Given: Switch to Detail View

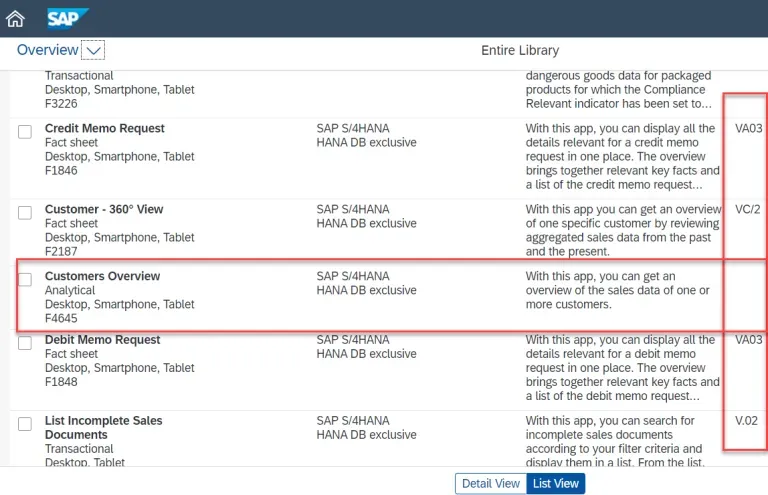Looking at the screenshot, I should coord(490,484).
